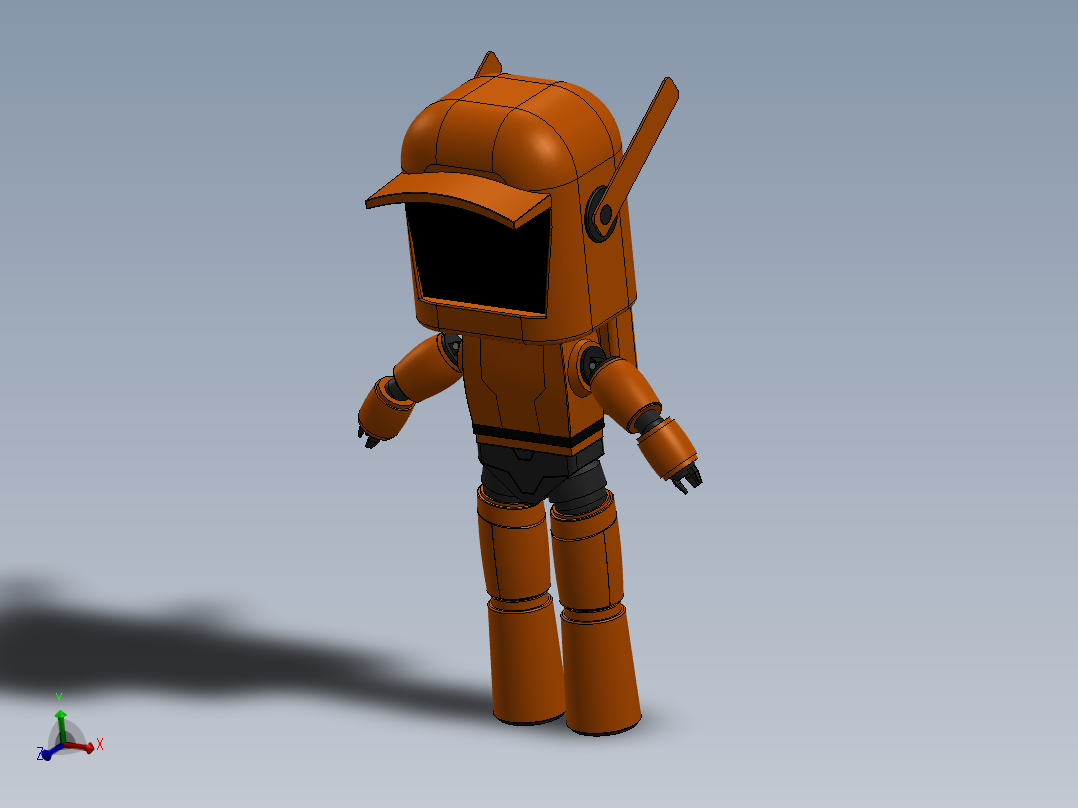The height and width of the screenshot is (808, 1078).
Task: Select the dark claw hand on the lowered arm
Action: point(689,477)
